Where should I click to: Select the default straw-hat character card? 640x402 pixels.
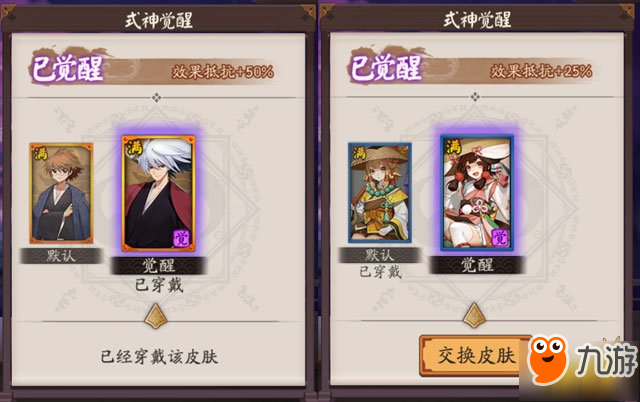point(380,193)
